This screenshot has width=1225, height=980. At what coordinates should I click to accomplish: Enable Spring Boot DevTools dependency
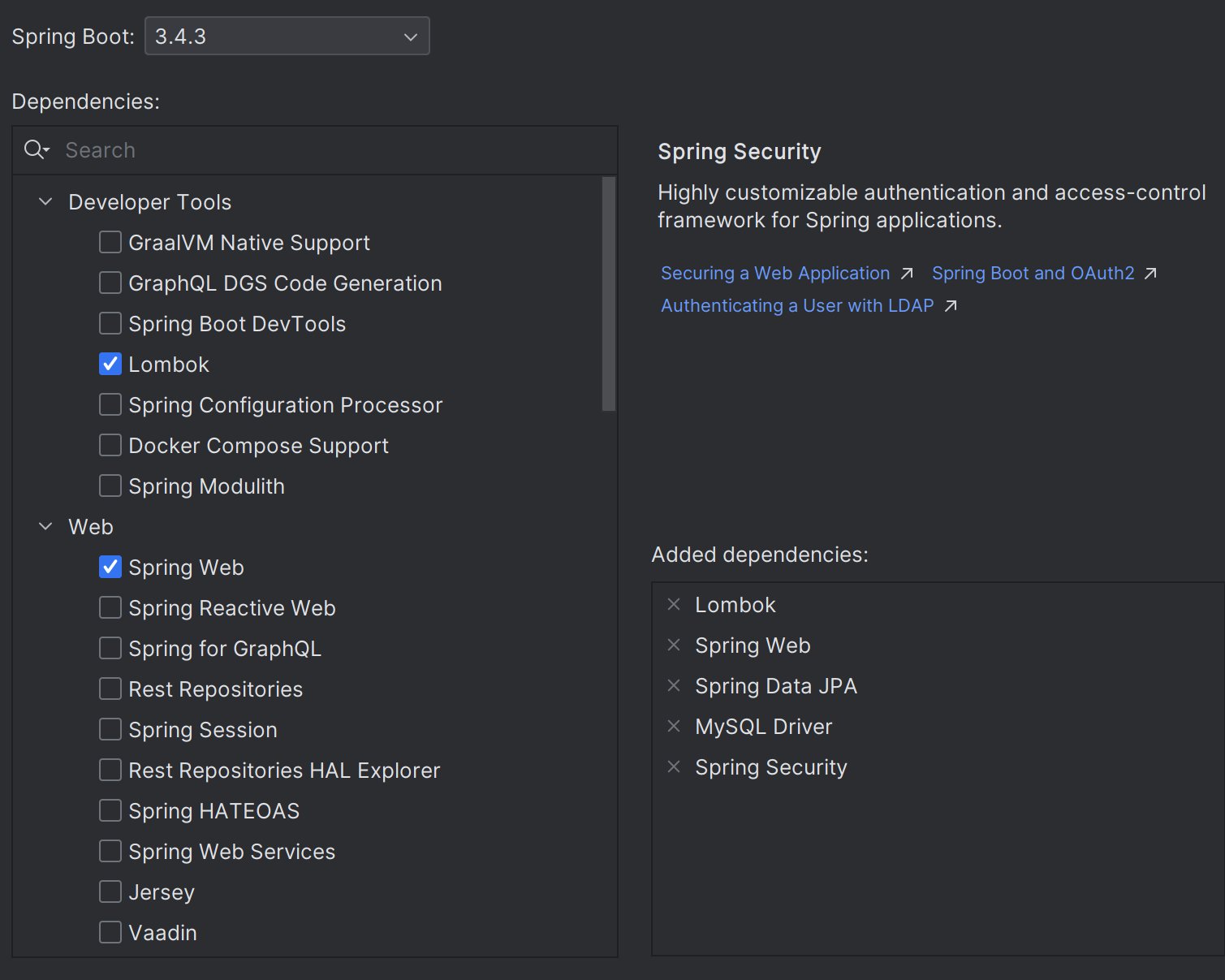110,323
